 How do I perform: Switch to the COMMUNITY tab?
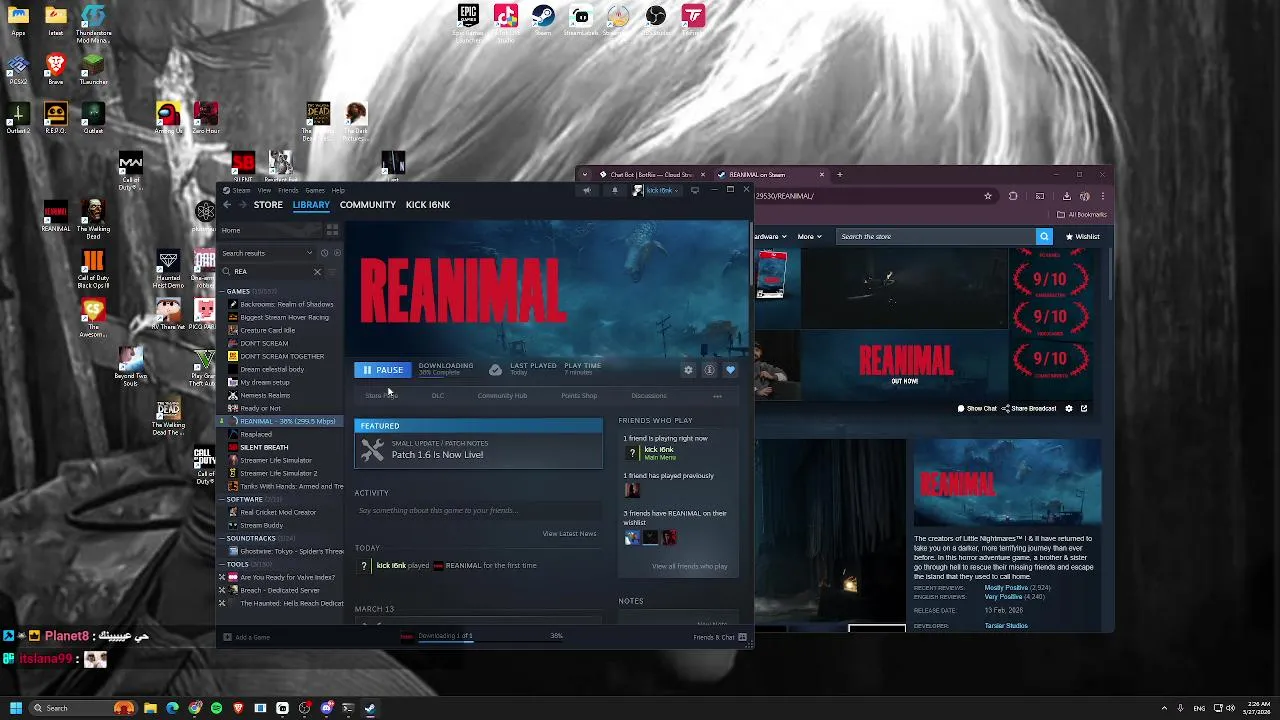click(367, 205)
